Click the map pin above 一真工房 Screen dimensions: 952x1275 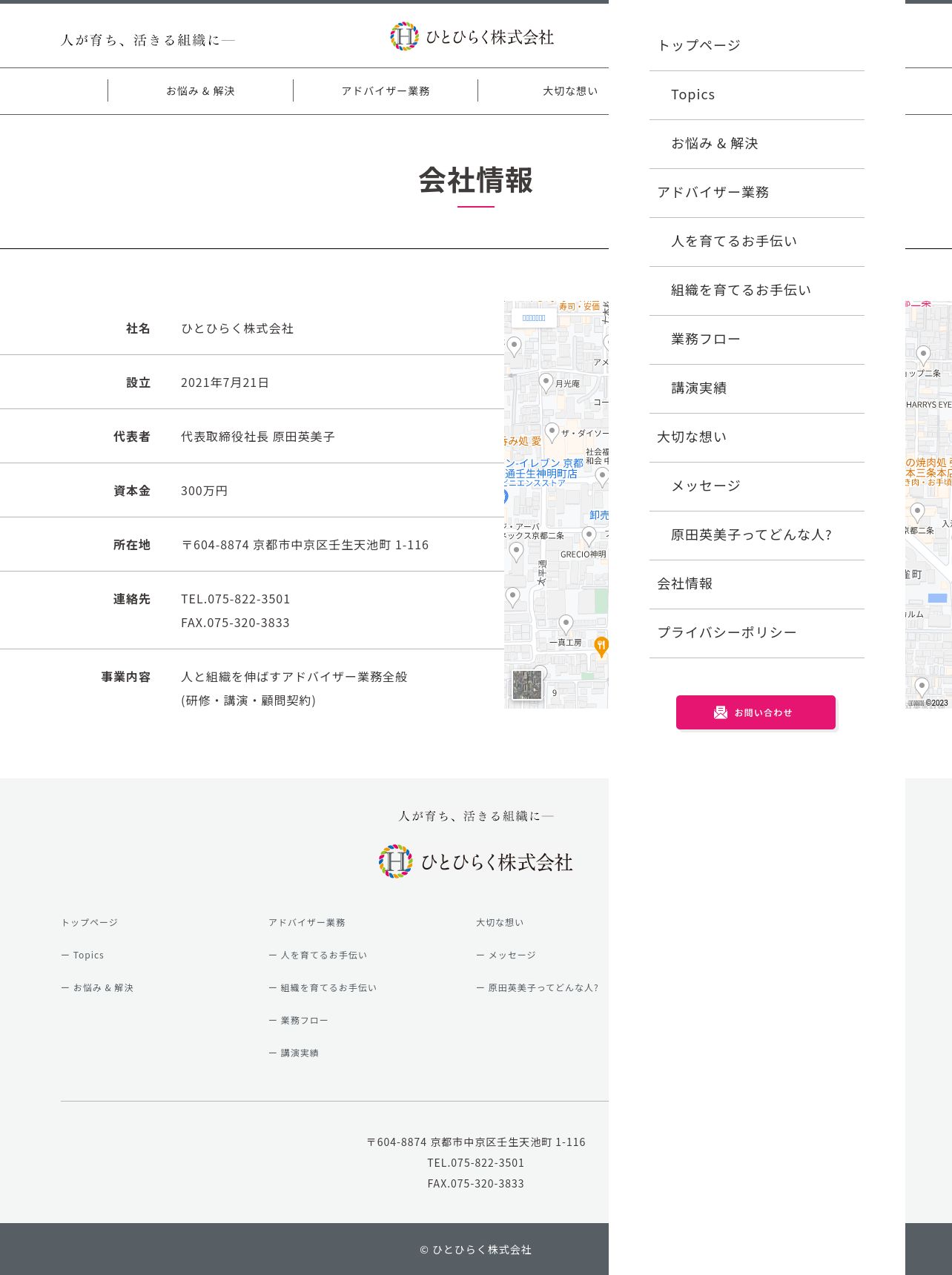[x=566, y=624]
